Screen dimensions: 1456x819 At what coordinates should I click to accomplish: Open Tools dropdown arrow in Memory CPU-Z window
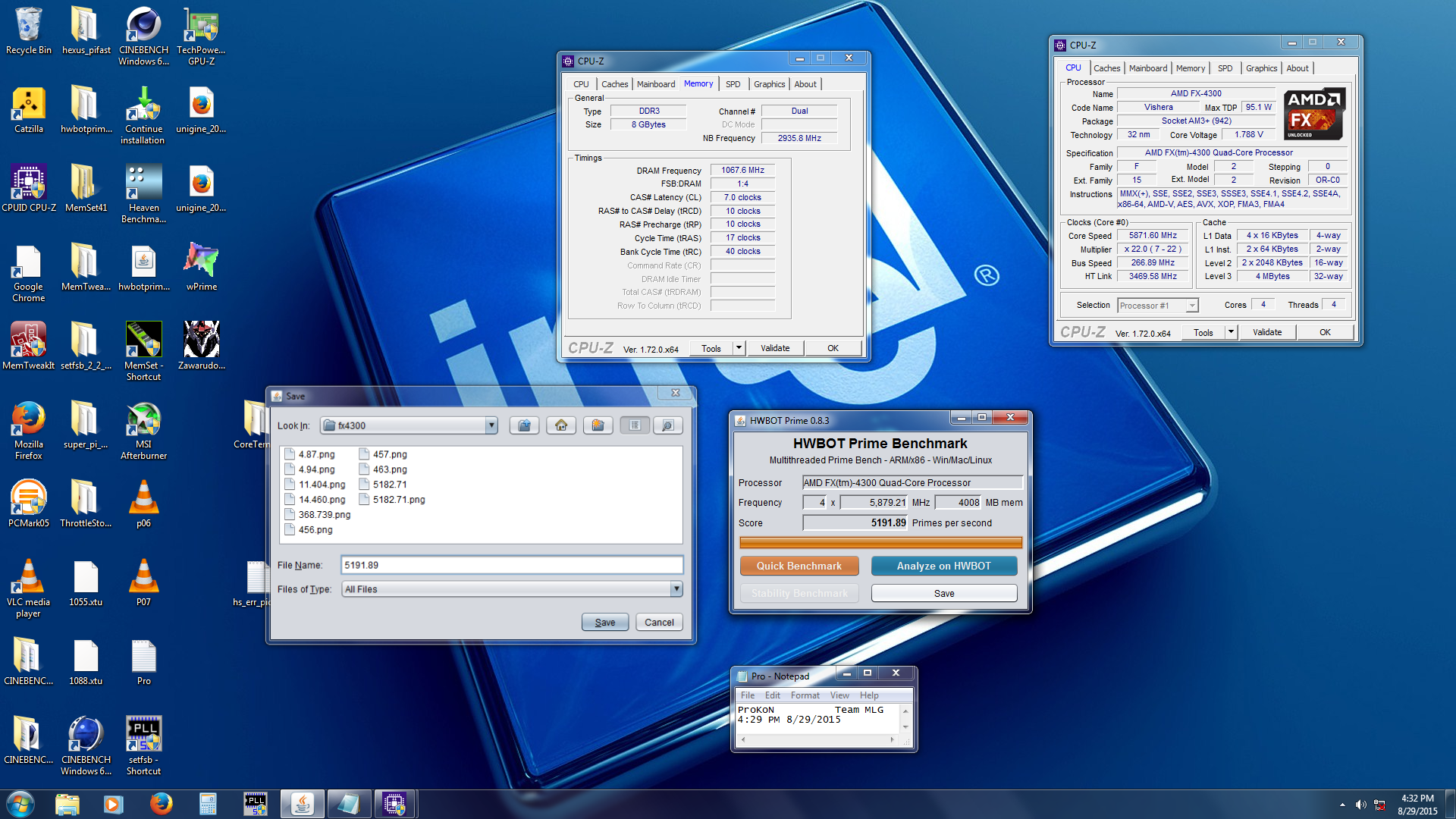click(739, 348)
